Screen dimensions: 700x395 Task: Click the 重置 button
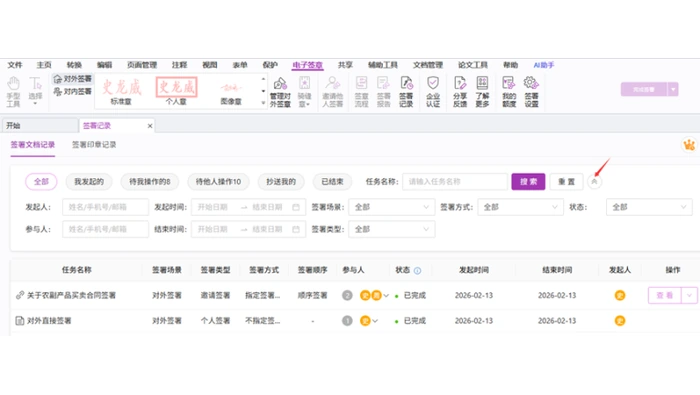tap(566, 182)
